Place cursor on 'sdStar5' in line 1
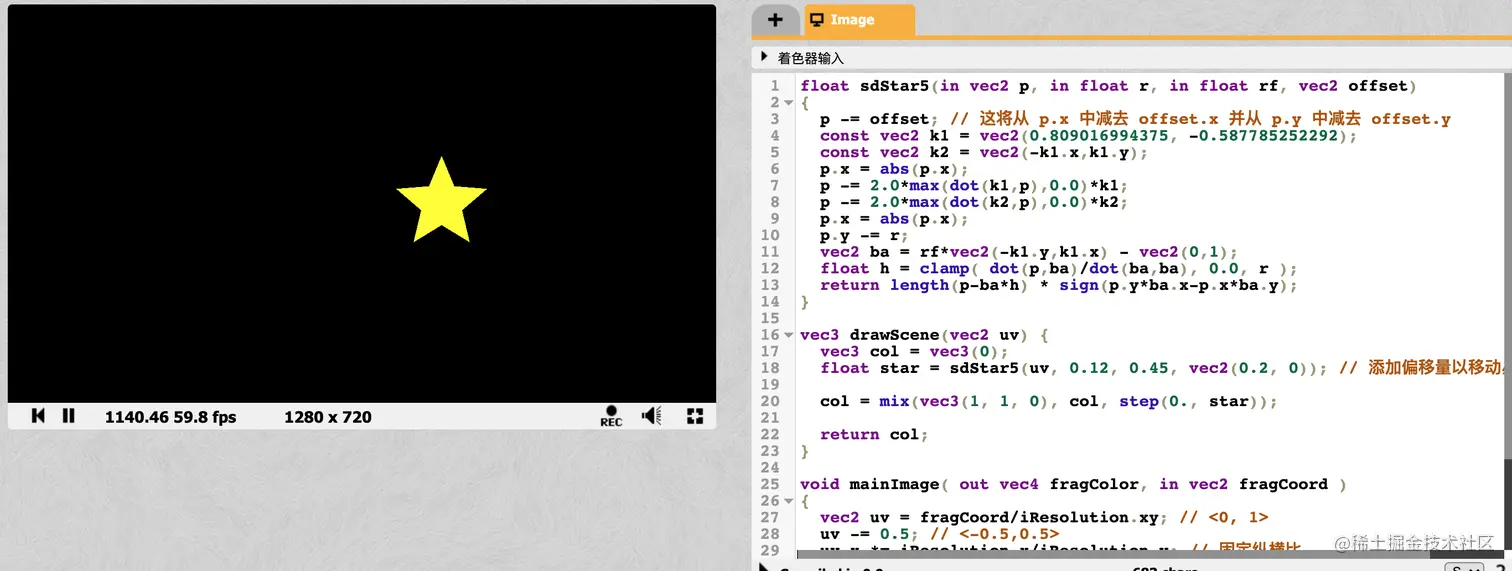Image resolution: width=1512 pixels, height=571 pixels. coord(894,86)
